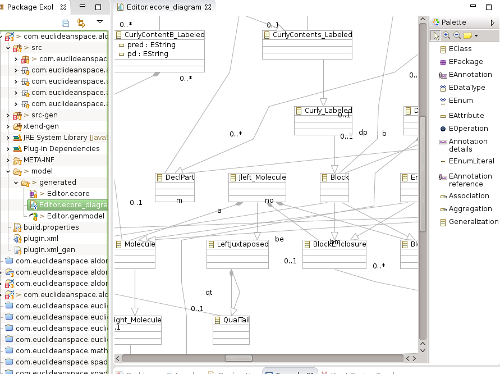The image size is (500, 374).
Task: Expand the xtend-gen folder
Action: tap(8, 127)
